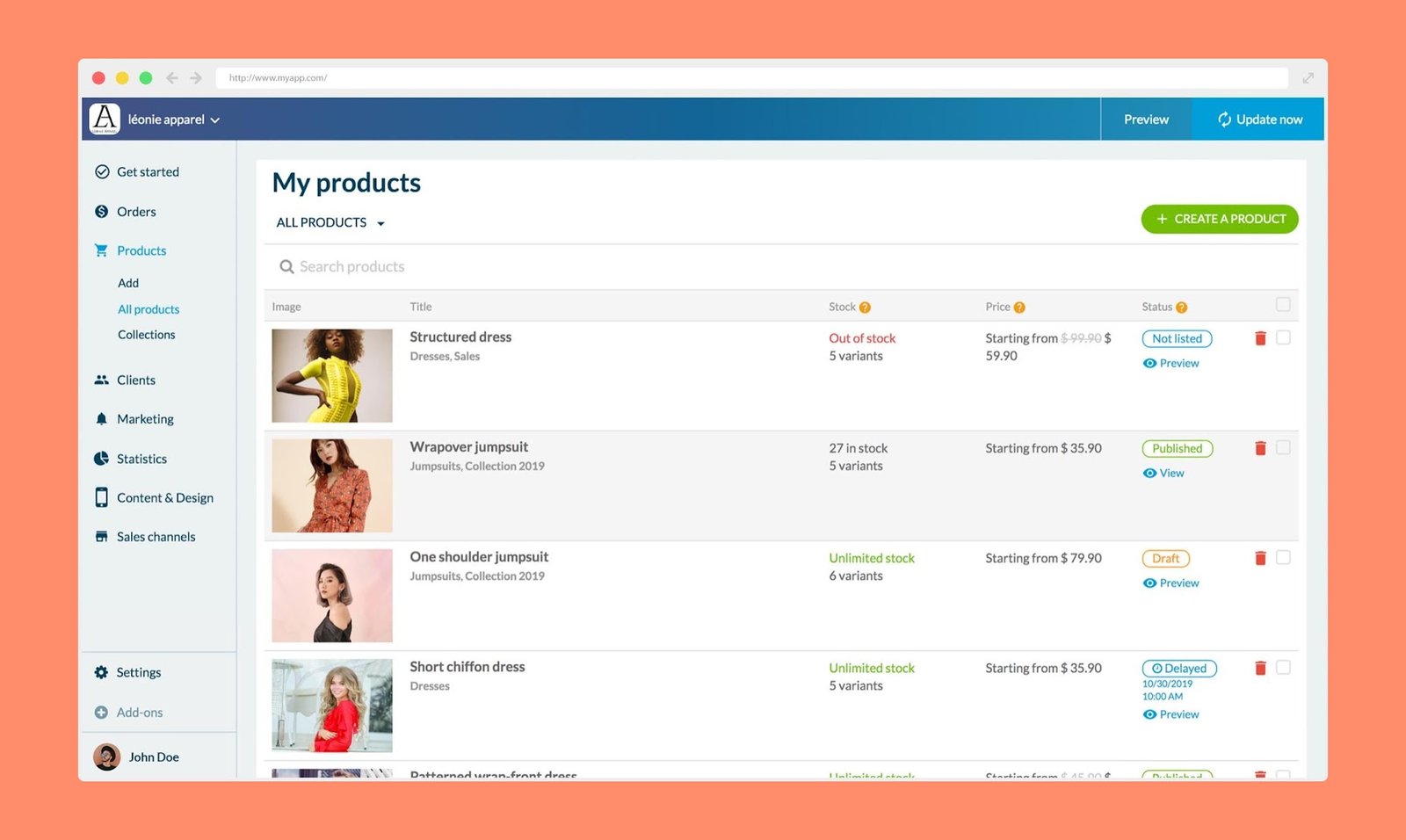Click the Search products field
The height and width of the screenshot is (840, 1406).
pyautogui.click(x=780, y=266)
